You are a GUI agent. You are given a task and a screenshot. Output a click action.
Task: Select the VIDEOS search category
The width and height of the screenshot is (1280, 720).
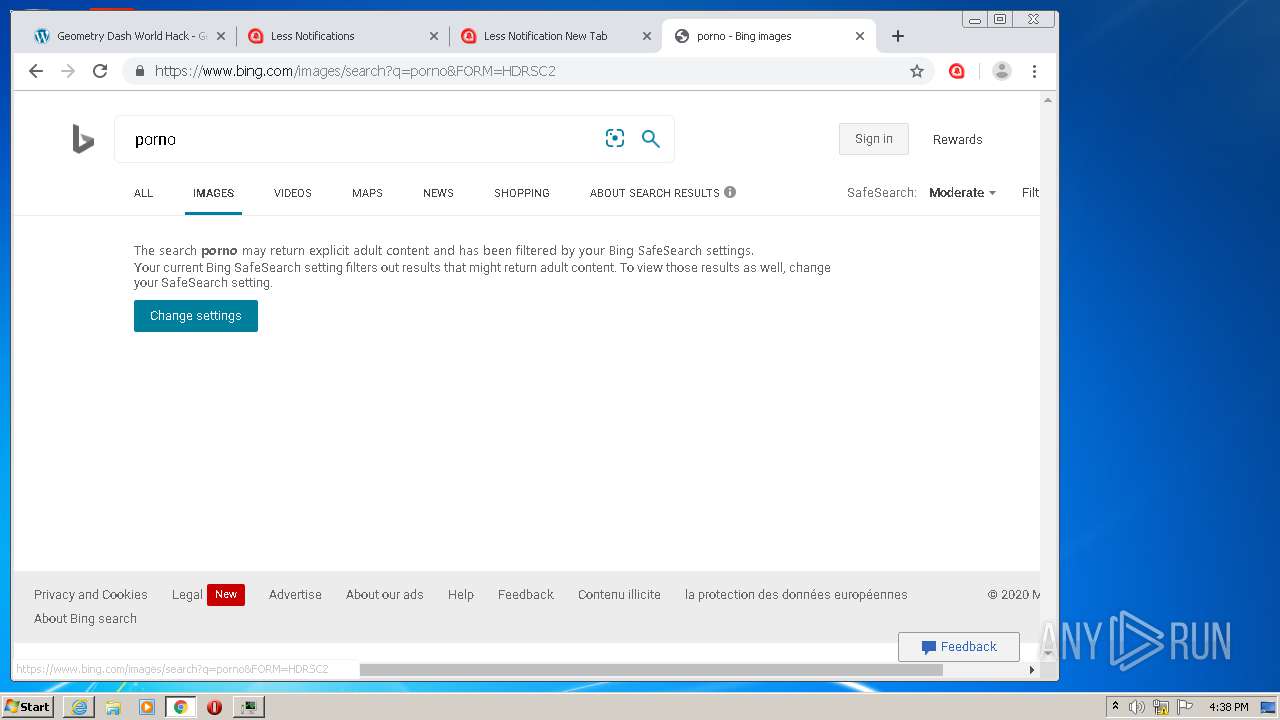[293, 193]
